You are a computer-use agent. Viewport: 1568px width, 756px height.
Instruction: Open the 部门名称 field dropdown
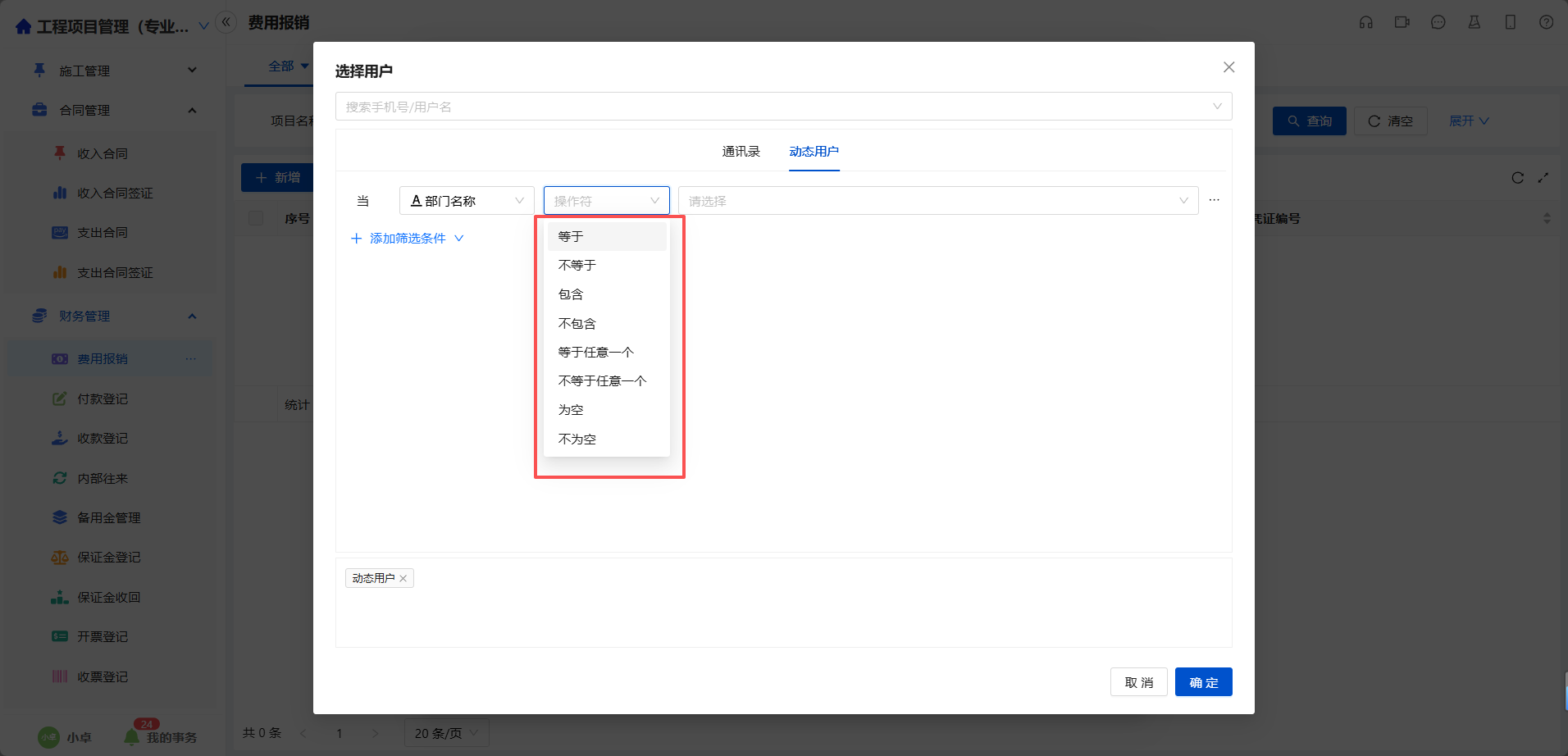(x=467, y=201)
